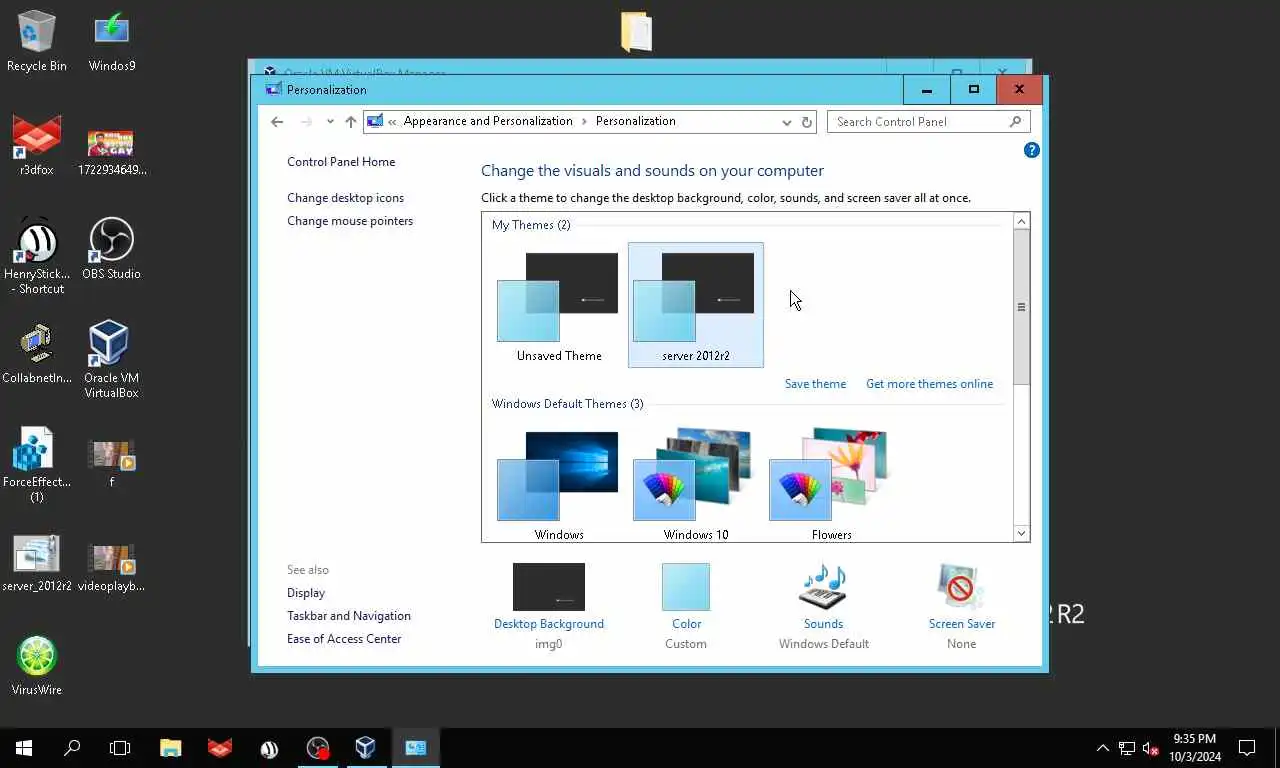Click the Save theme link
This screenshot has height=768, width=1280.
point(815,384)
